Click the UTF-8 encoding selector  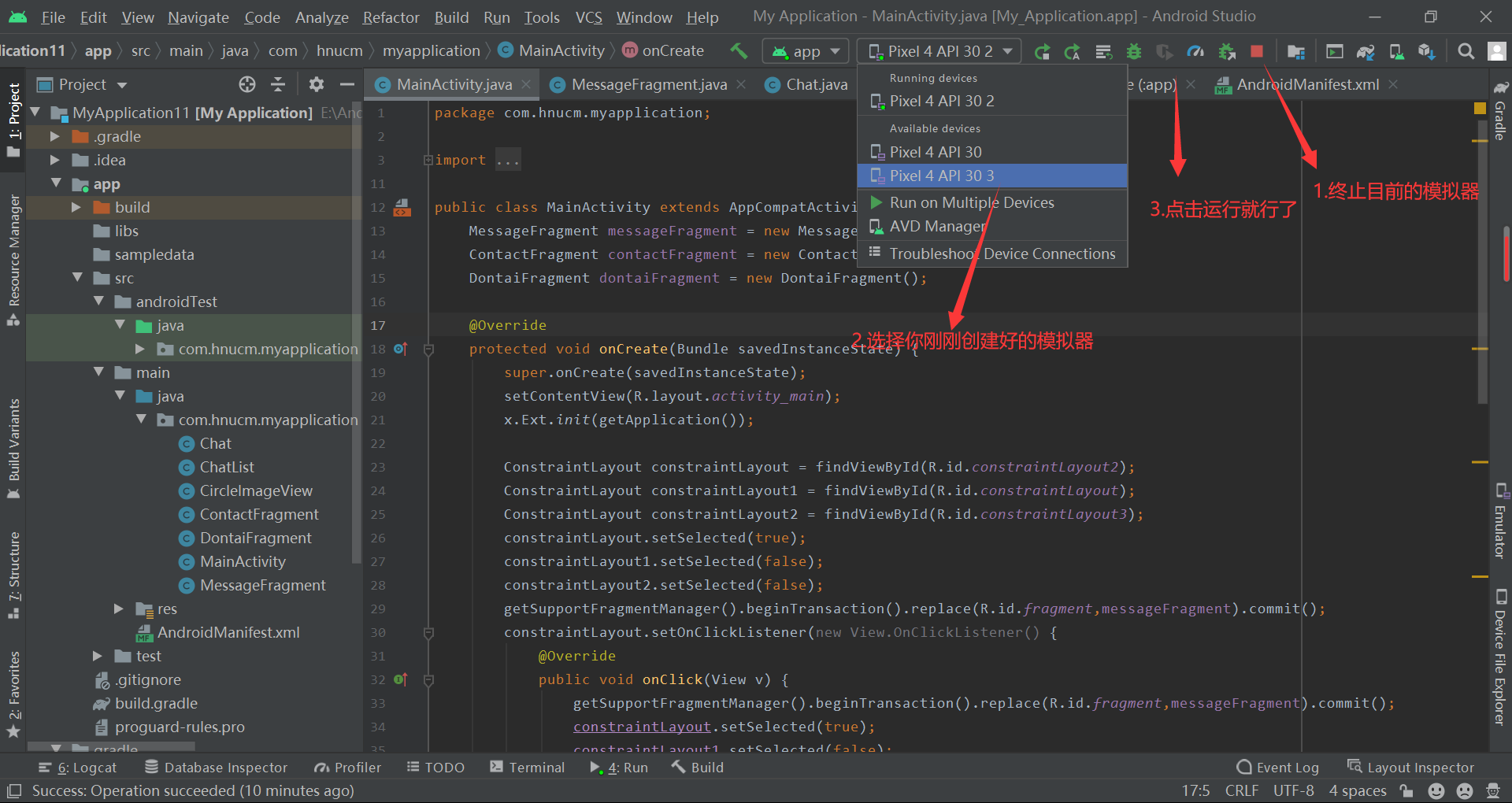click(x=1293, y=790)
